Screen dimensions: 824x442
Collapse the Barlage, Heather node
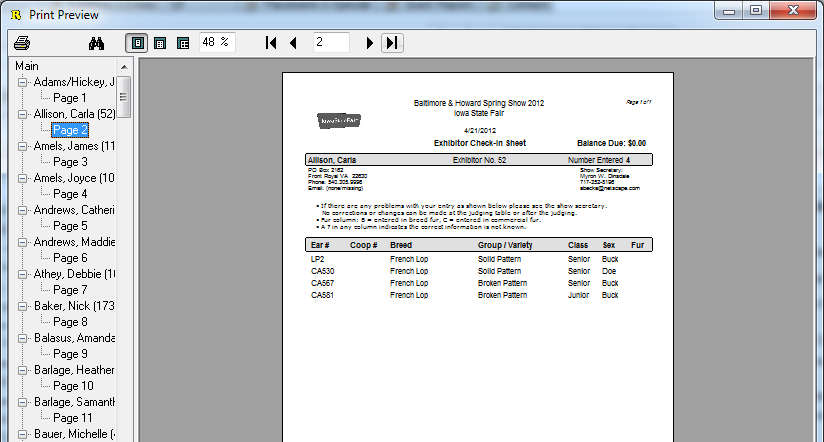tap(23, 371)
